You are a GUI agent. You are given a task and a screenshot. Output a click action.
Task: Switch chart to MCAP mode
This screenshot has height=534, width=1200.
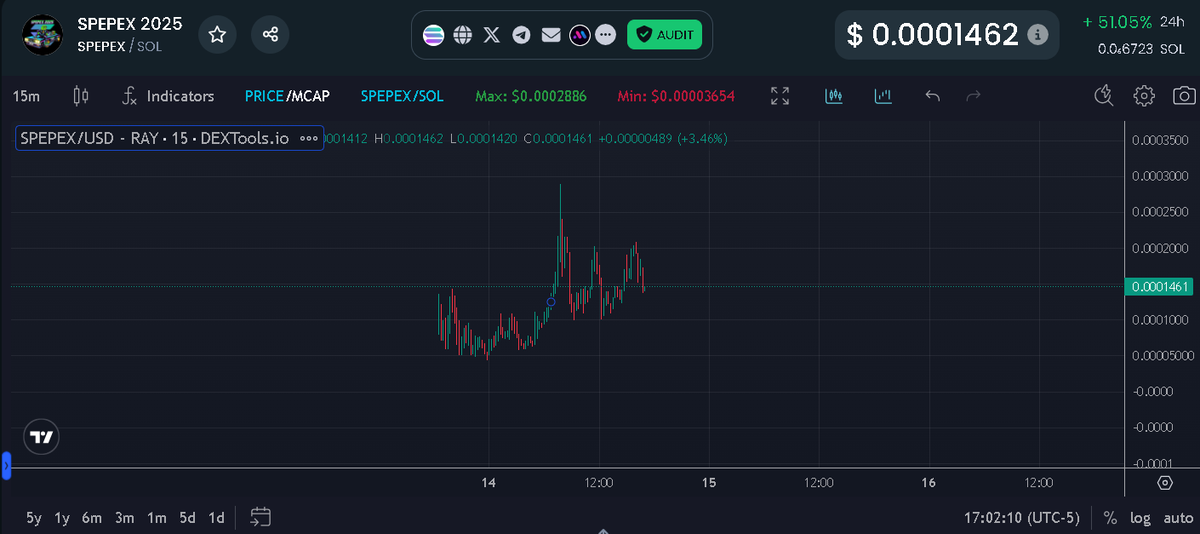click(310, 96)
